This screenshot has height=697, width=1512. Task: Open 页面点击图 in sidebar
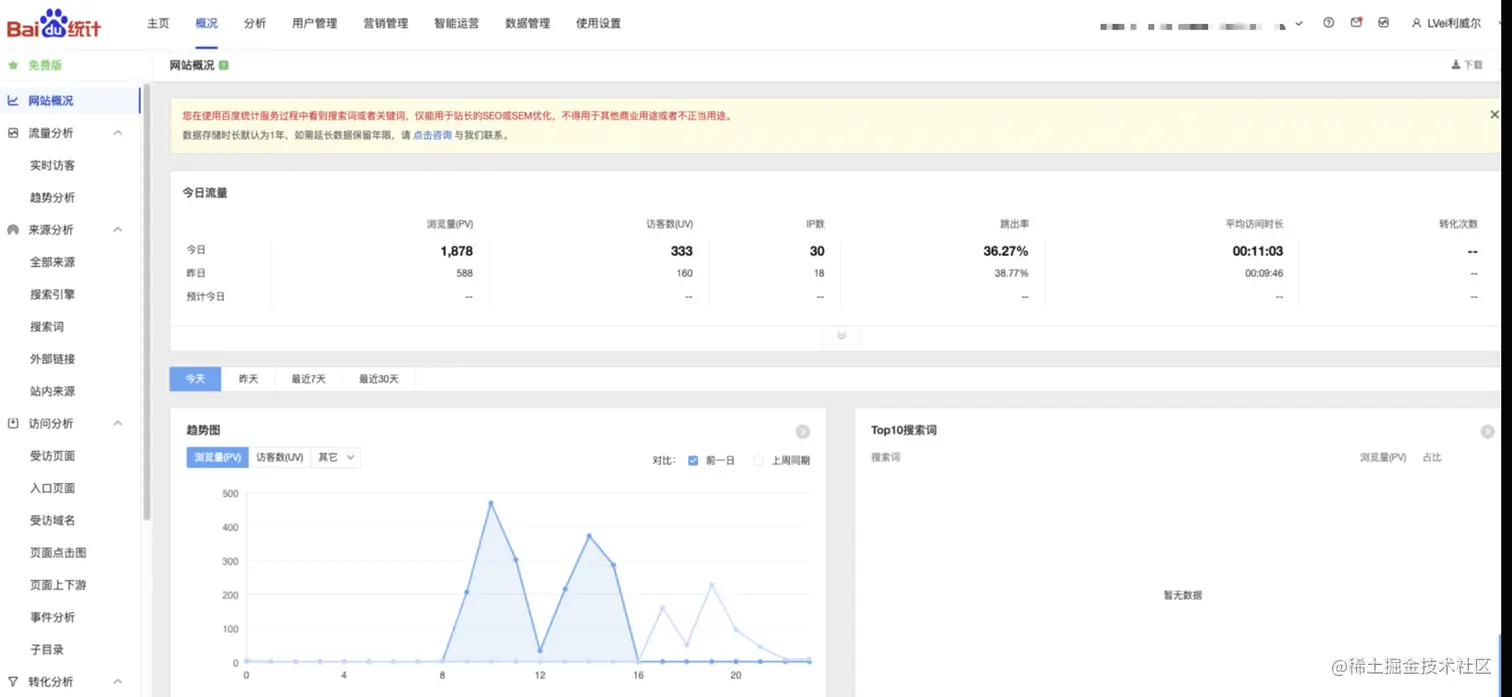pyautogui.click(x=58, y=553)
